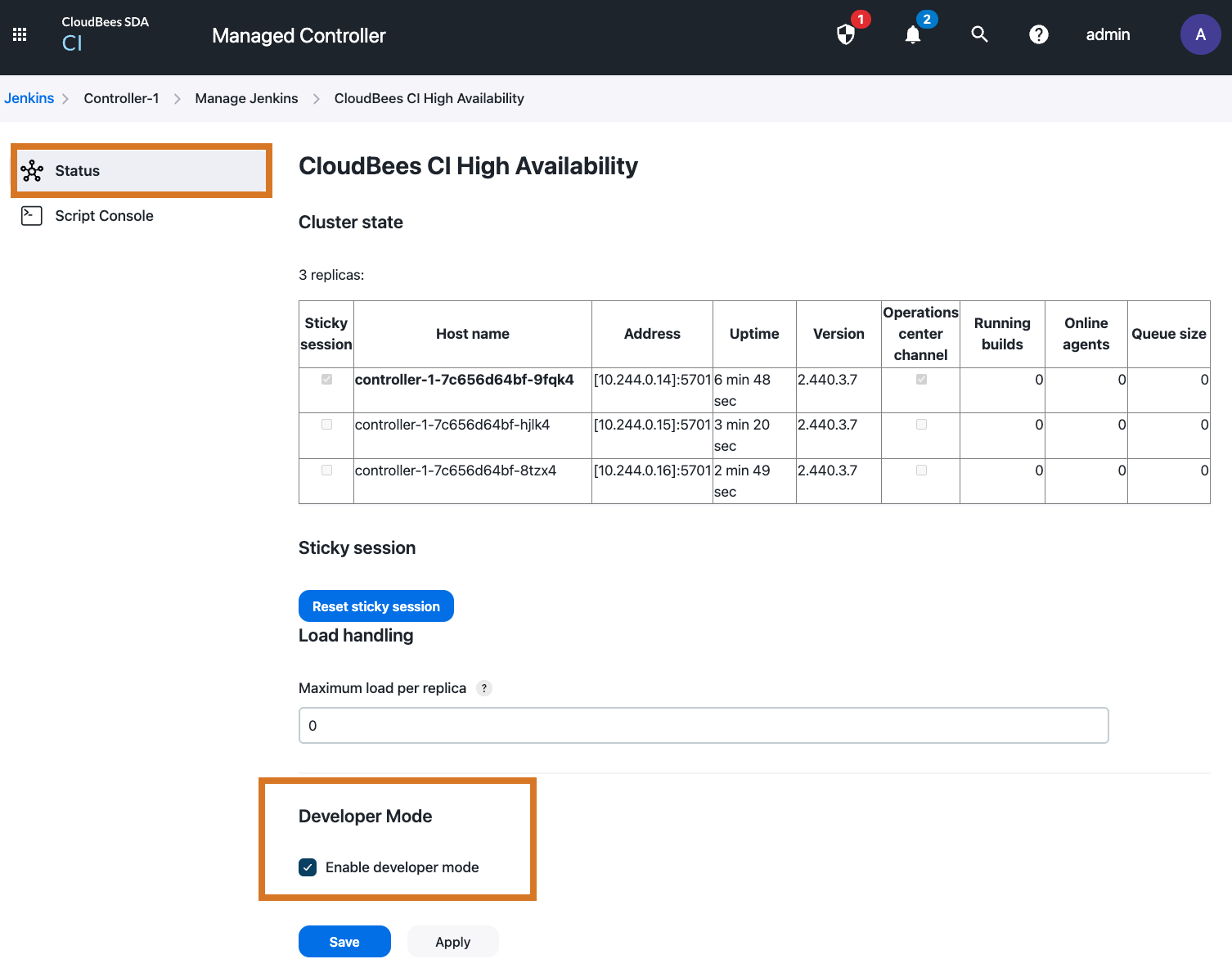Click version 2.440.3.7 in the 9fqk4 row
Image resolution: width=1232 pixels, height=977 pixels.
click(828, 380)
